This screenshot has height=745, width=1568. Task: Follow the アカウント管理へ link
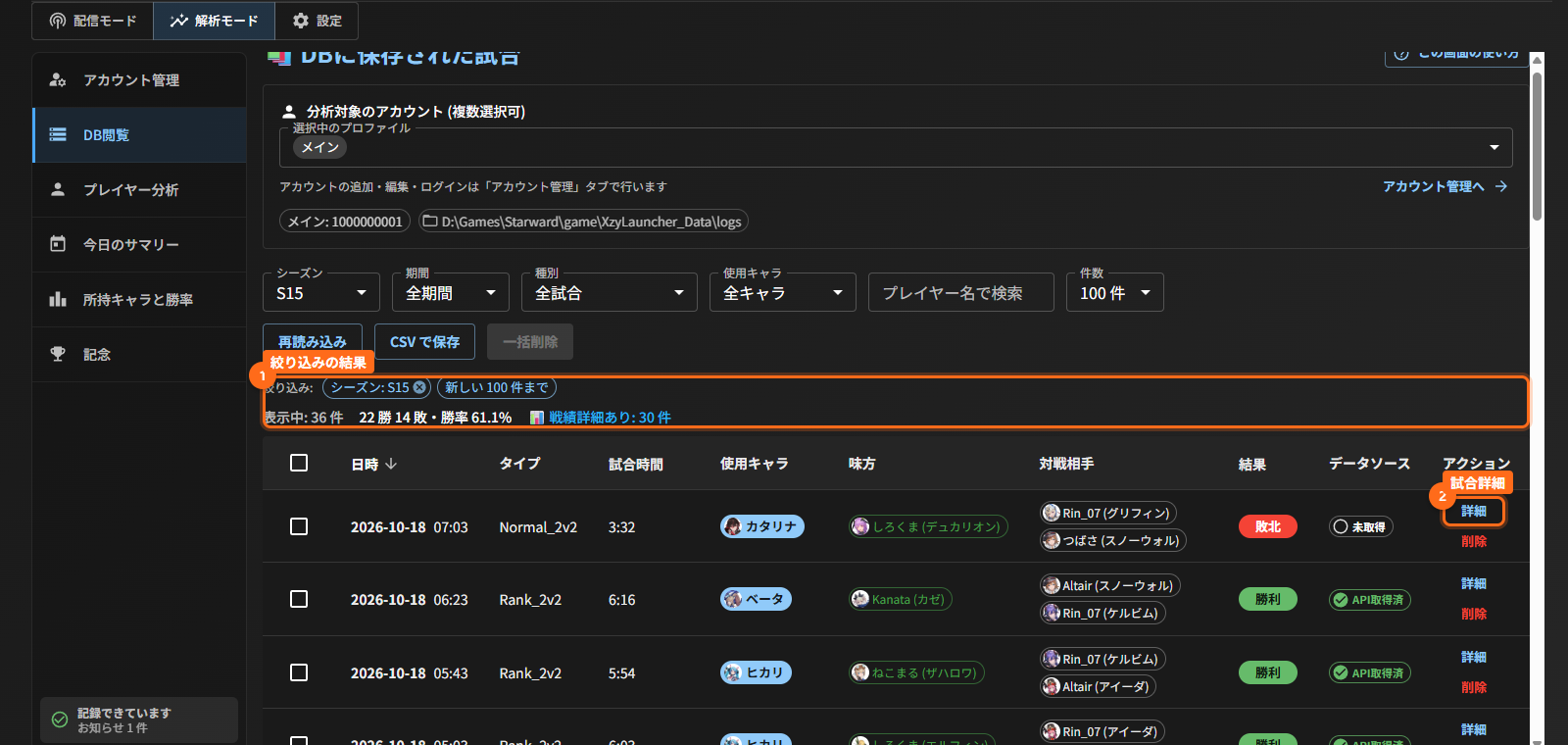click(x=1445, y=186)
